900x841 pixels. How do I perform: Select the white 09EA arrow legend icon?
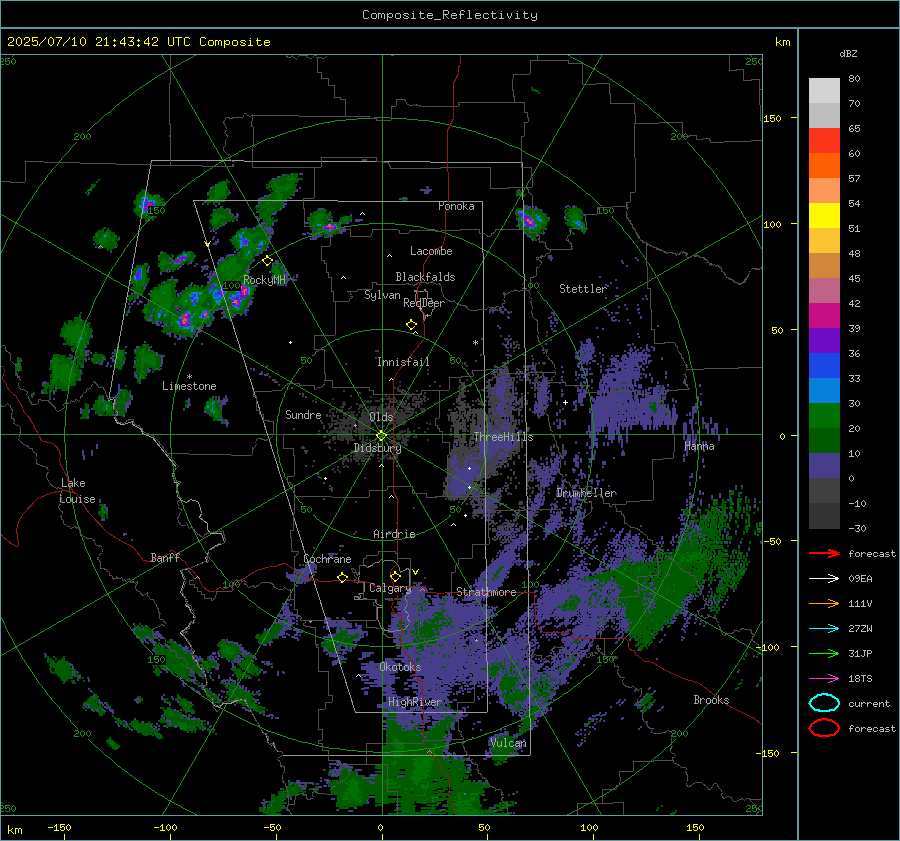pos(824,578)
